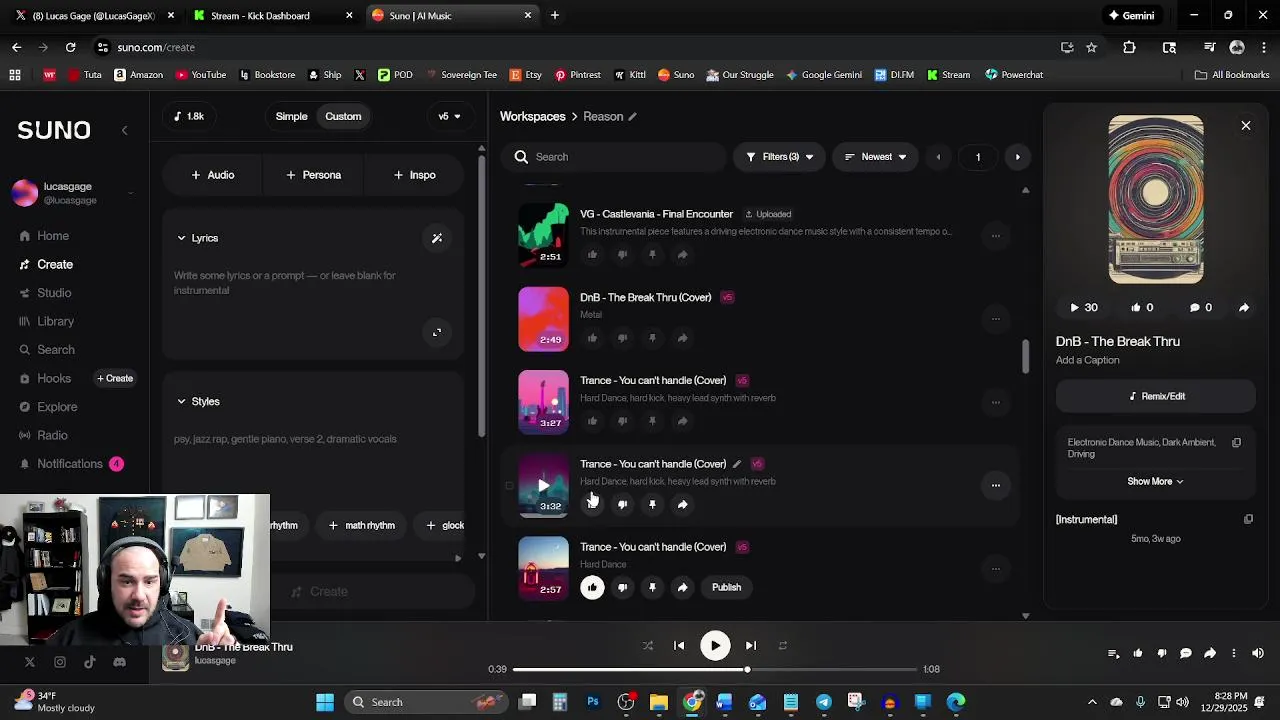Like the 2:57 Trance cover with Publish button
The height and width of the screenshot is (720, 1280).
point(592,588)
